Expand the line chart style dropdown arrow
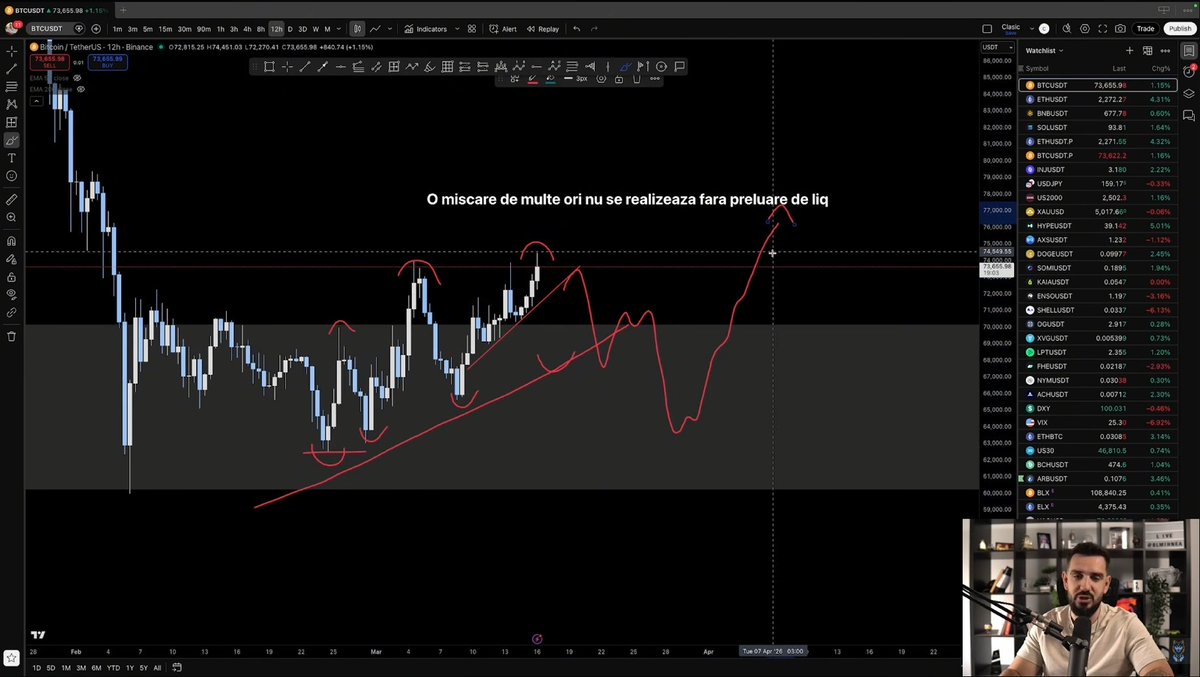Image resolution: width=1200 pixels, height=677 pixels. click(389, 29)
